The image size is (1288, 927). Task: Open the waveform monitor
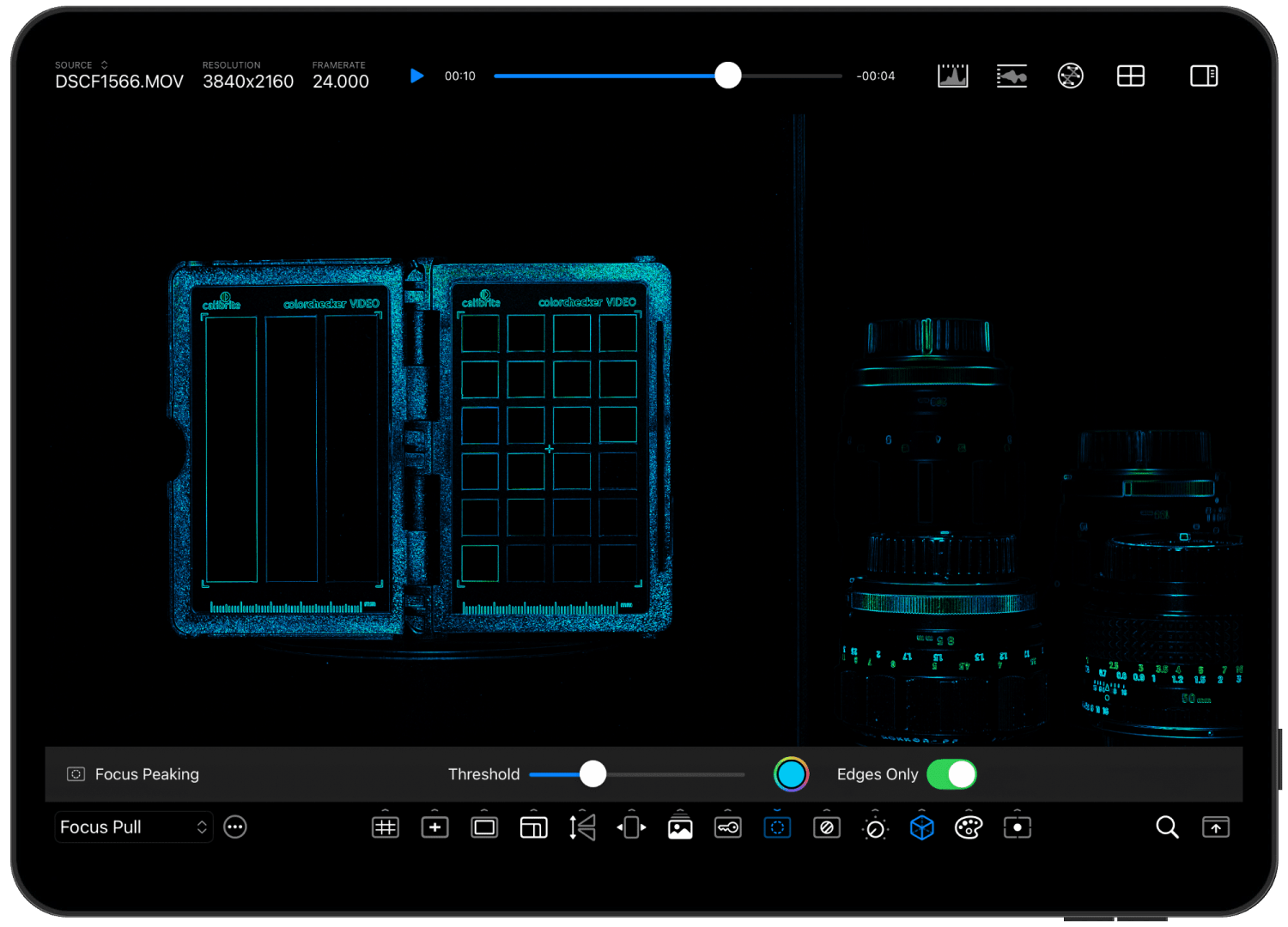(1012, 76)
